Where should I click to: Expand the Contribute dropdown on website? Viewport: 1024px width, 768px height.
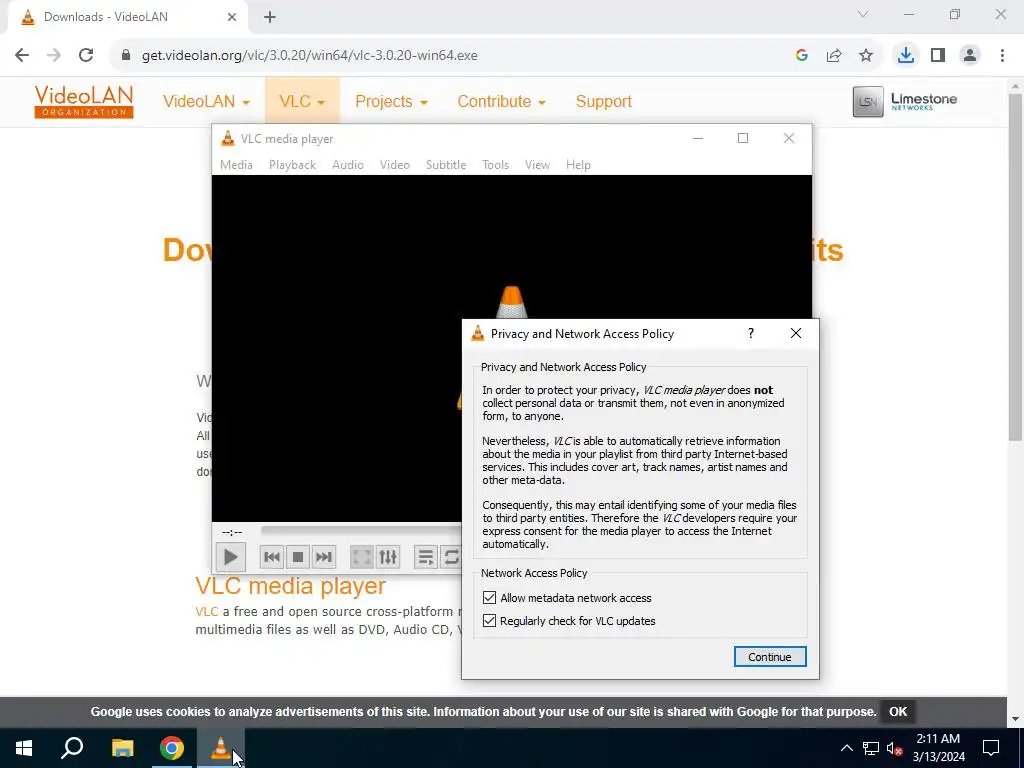point(501,102)
